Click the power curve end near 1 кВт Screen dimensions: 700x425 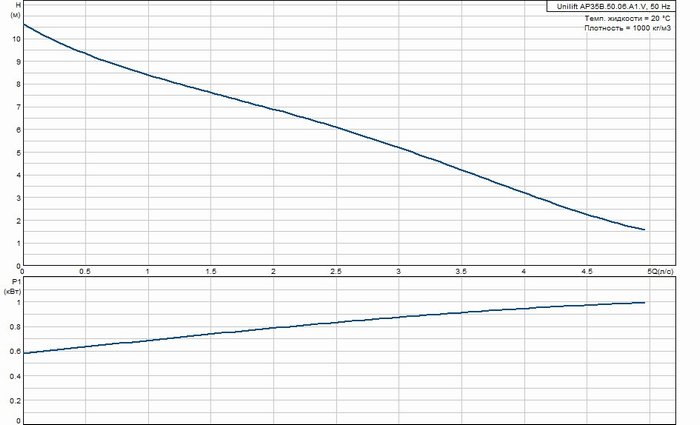coord(644,303)
